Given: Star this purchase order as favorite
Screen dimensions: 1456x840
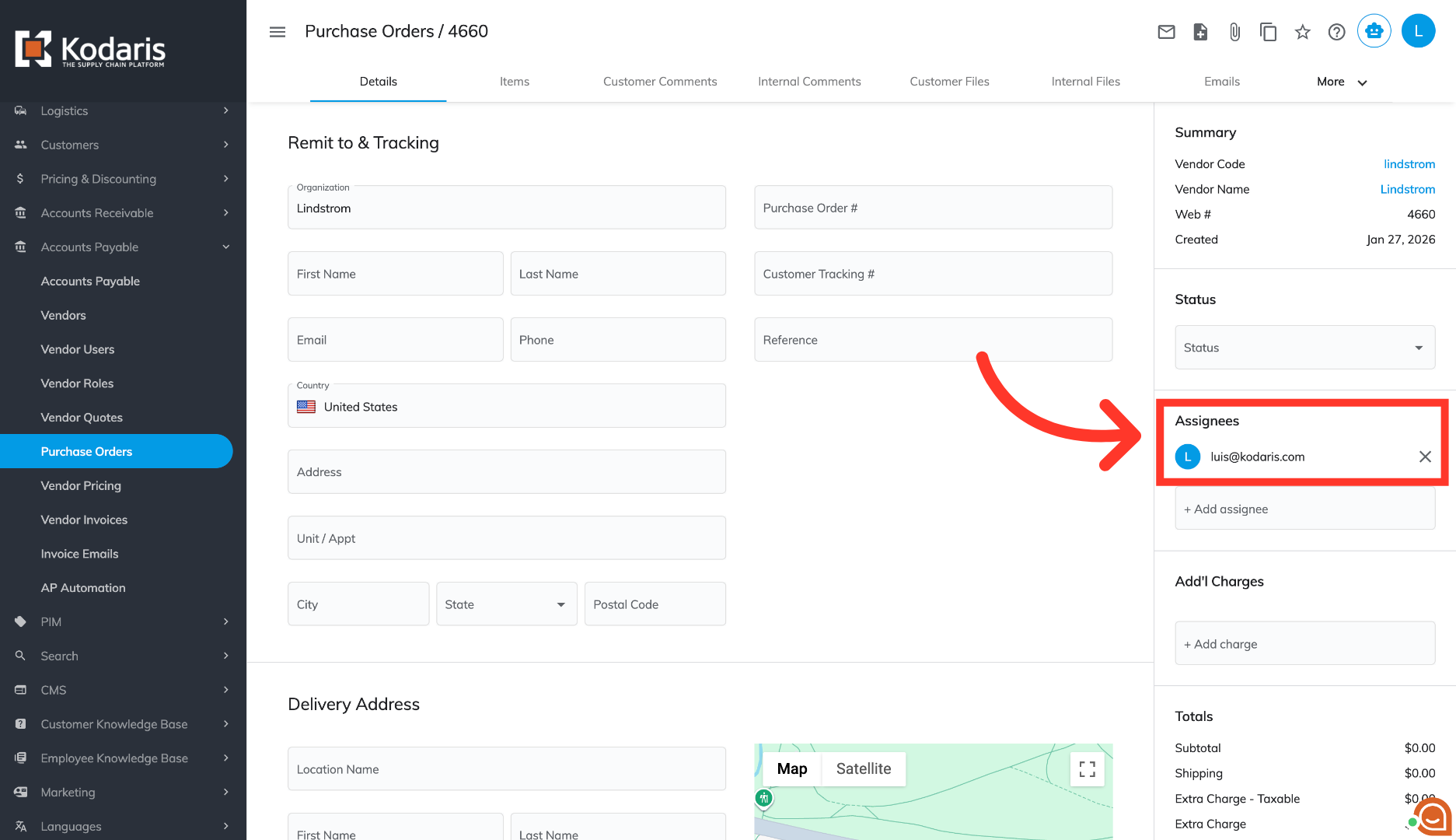Looking at the screenshot, I should pos(1303,32).
